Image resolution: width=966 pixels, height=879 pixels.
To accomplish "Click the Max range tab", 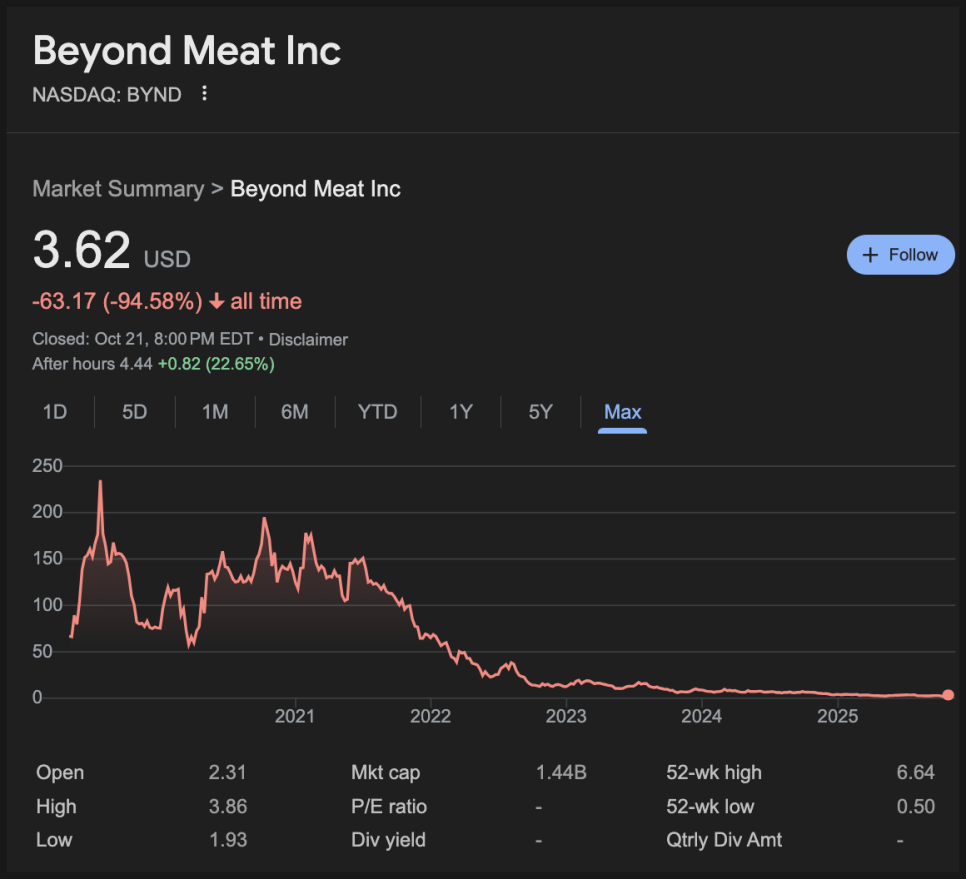I will point(622,412).
